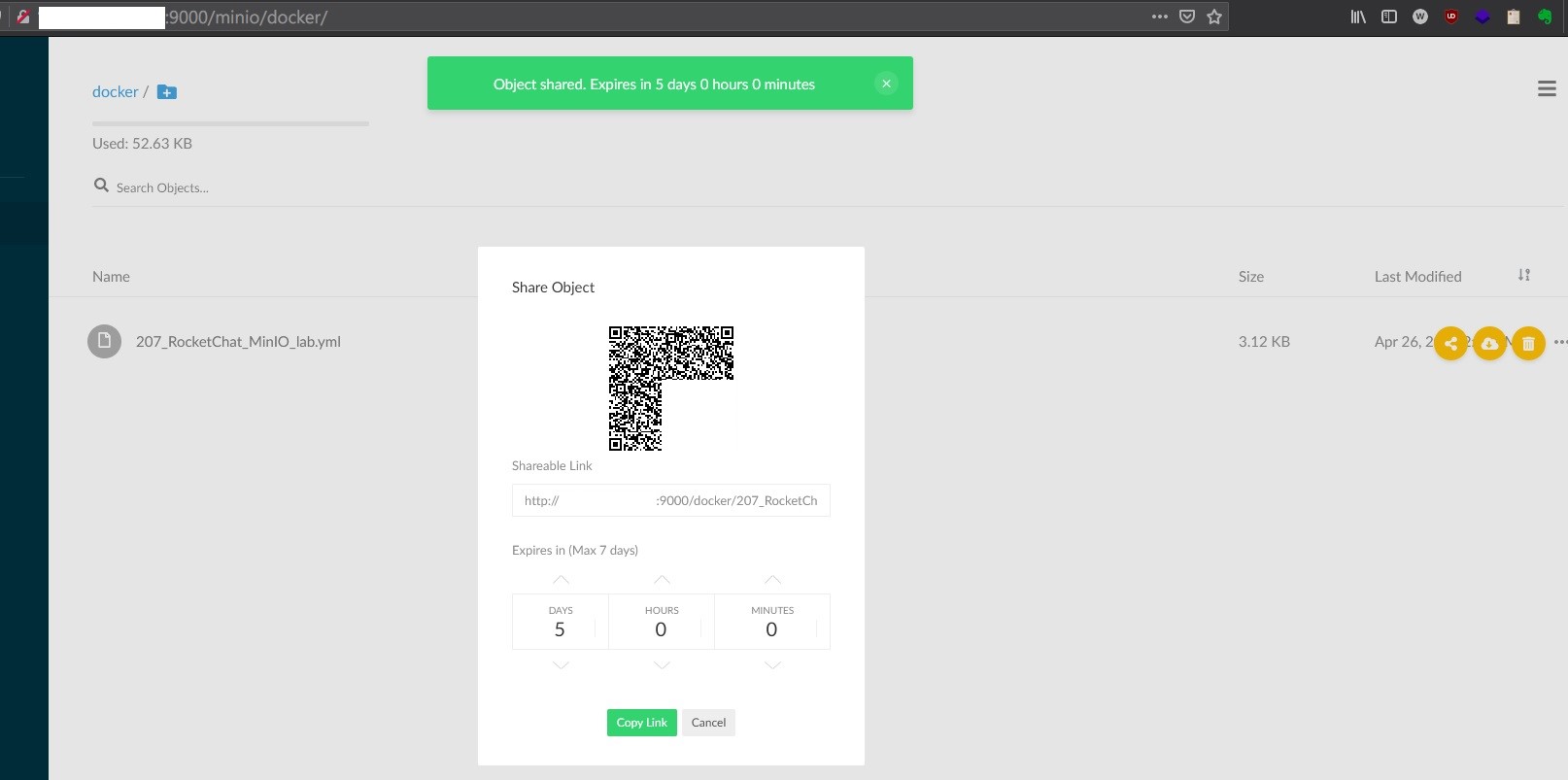Click the sort by last modified icon

click(x=1524, y=275)
